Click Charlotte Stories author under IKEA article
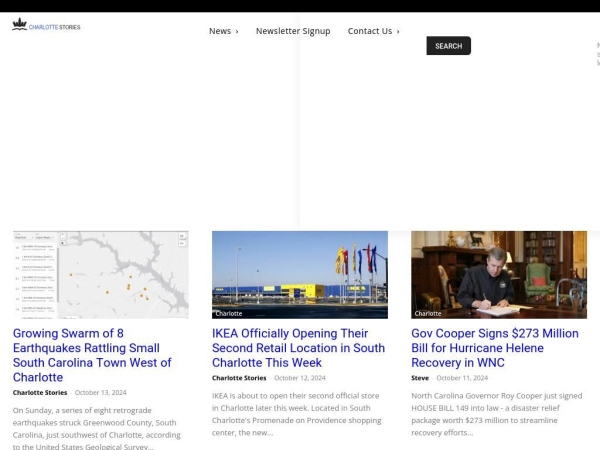 tap(239, 378)
